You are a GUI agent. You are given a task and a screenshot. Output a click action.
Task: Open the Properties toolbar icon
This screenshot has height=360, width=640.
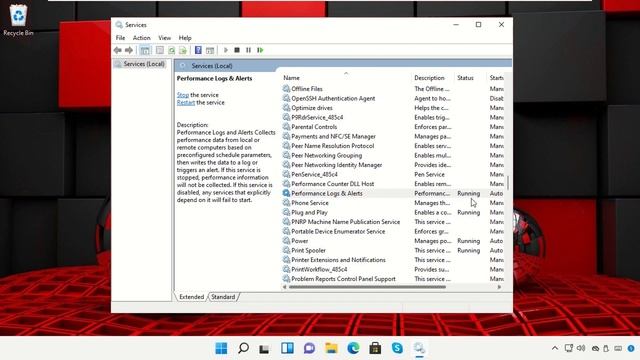click(160, 50)
